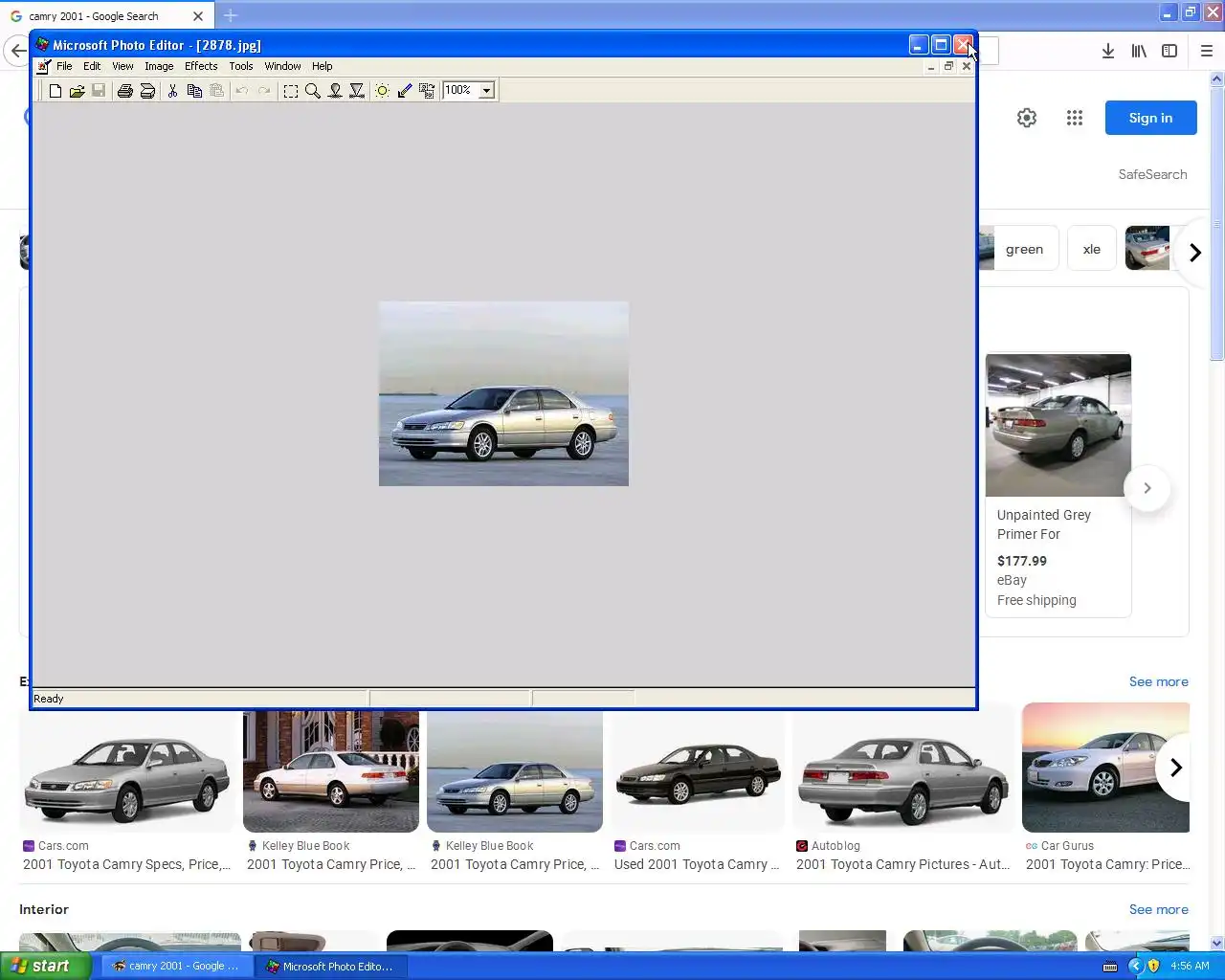Advance exterior images row with right chevron
The width and height of the screenshot is (1225, 980).
pos(1175,768)
